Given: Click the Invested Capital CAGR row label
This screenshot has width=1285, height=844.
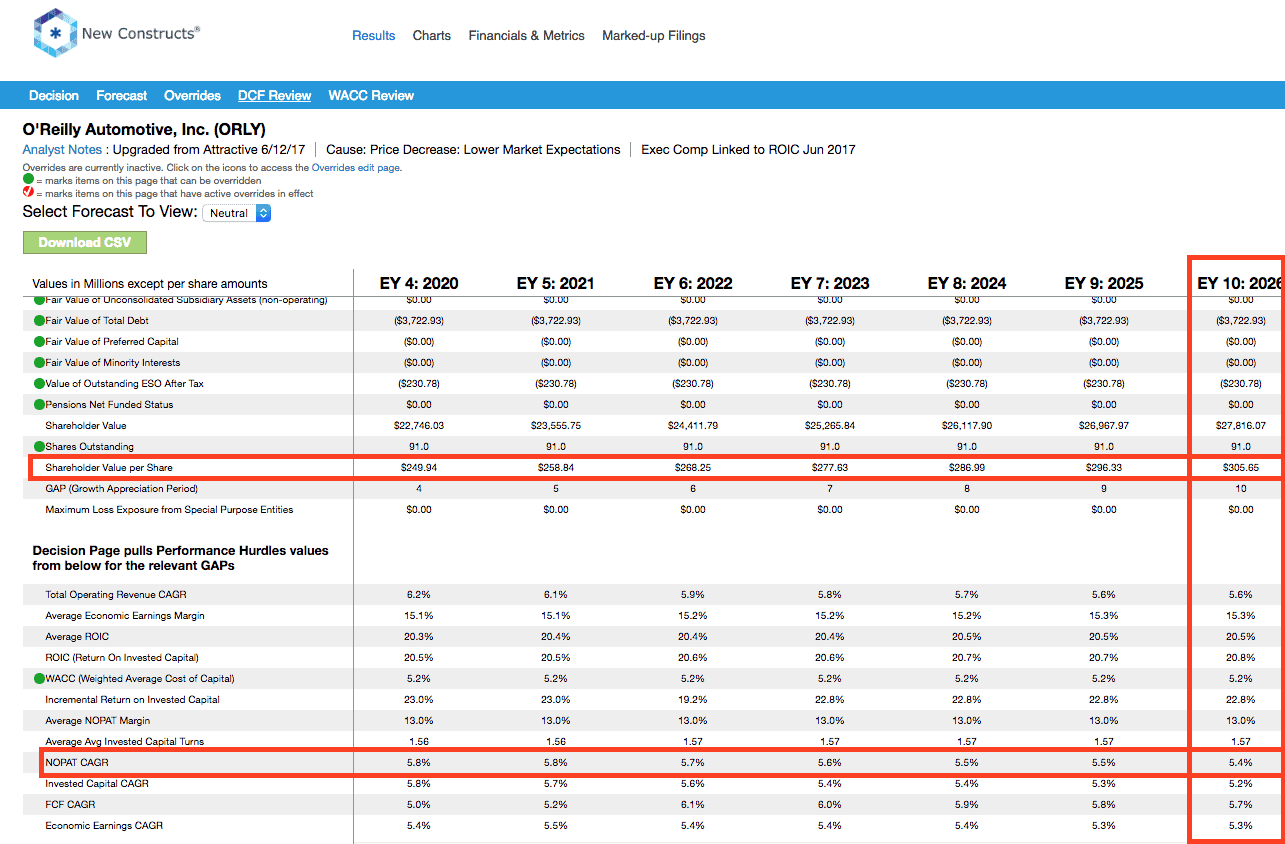Looking at the screenshot, I should 97,784.
